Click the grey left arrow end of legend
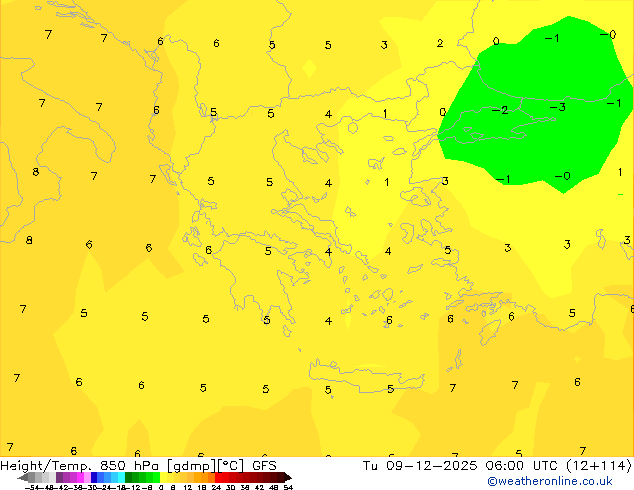Viewport: 634px width, 490px height. [23, 477]
